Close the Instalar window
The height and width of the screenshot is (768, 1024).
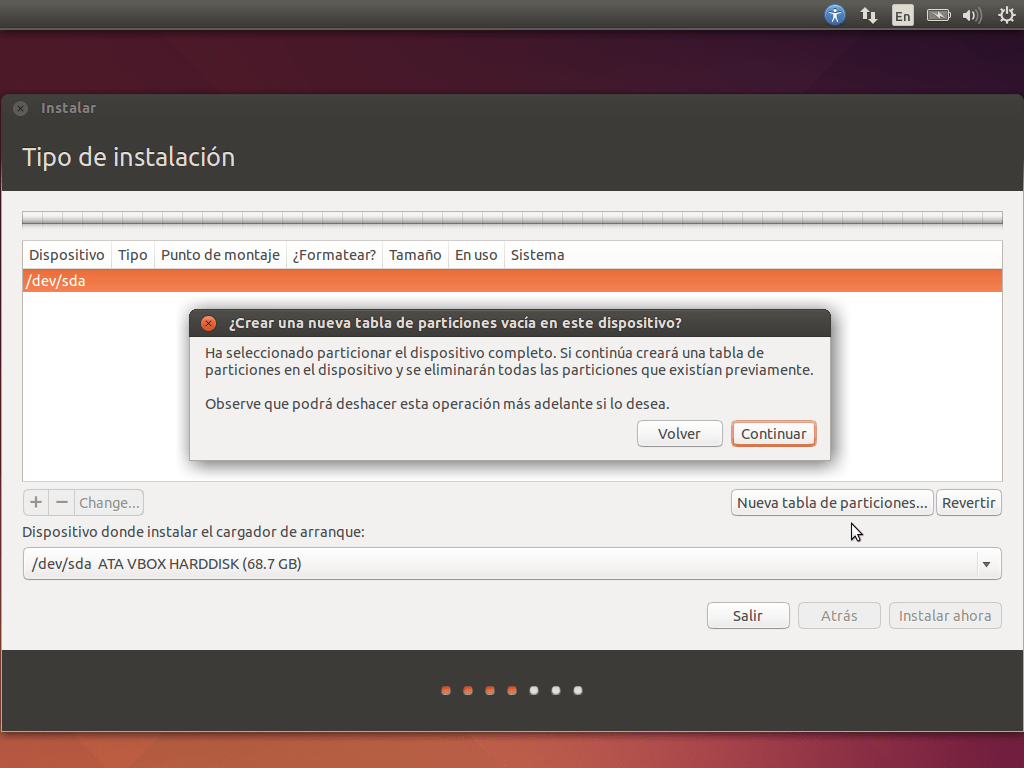coord(21,108)
